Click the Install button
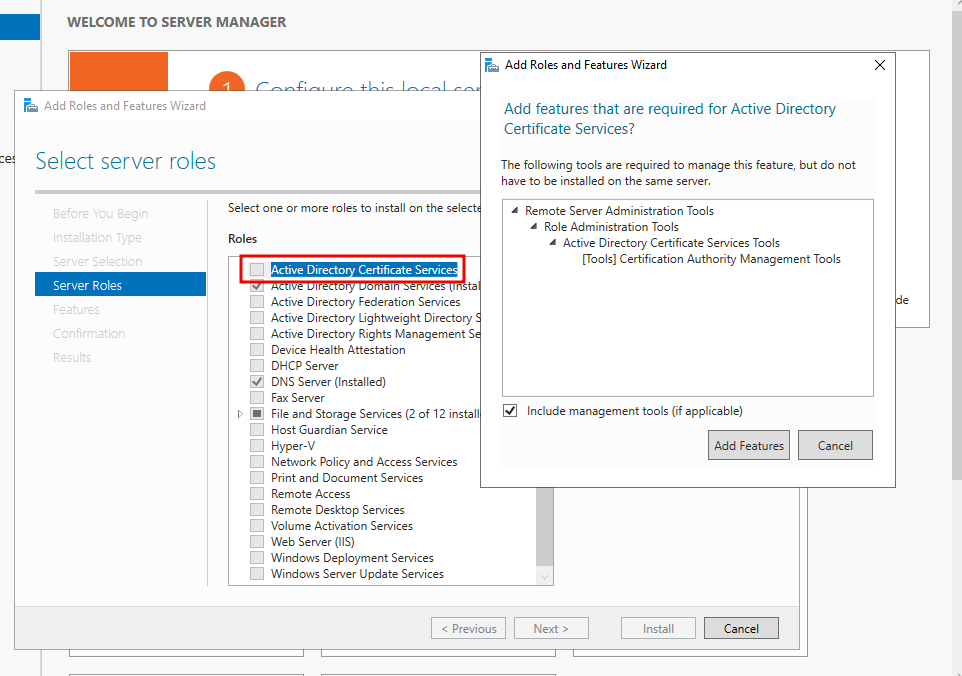 click(658, 628)
